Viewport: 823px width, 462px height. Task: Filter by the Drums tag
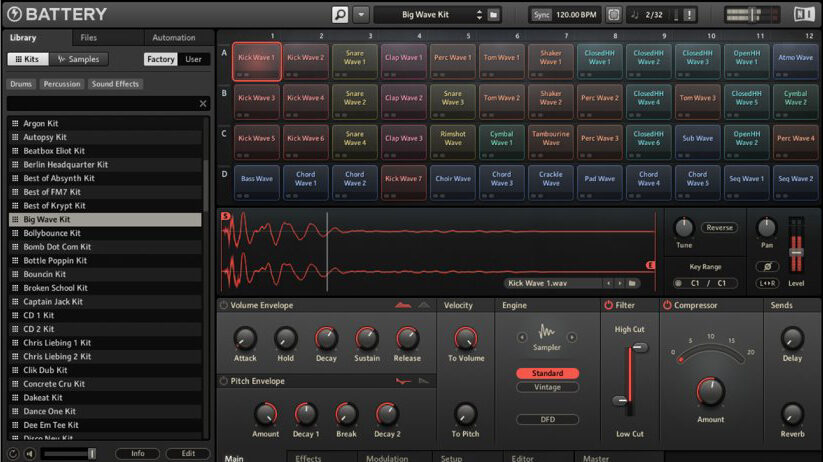click(x=21, y=84)
